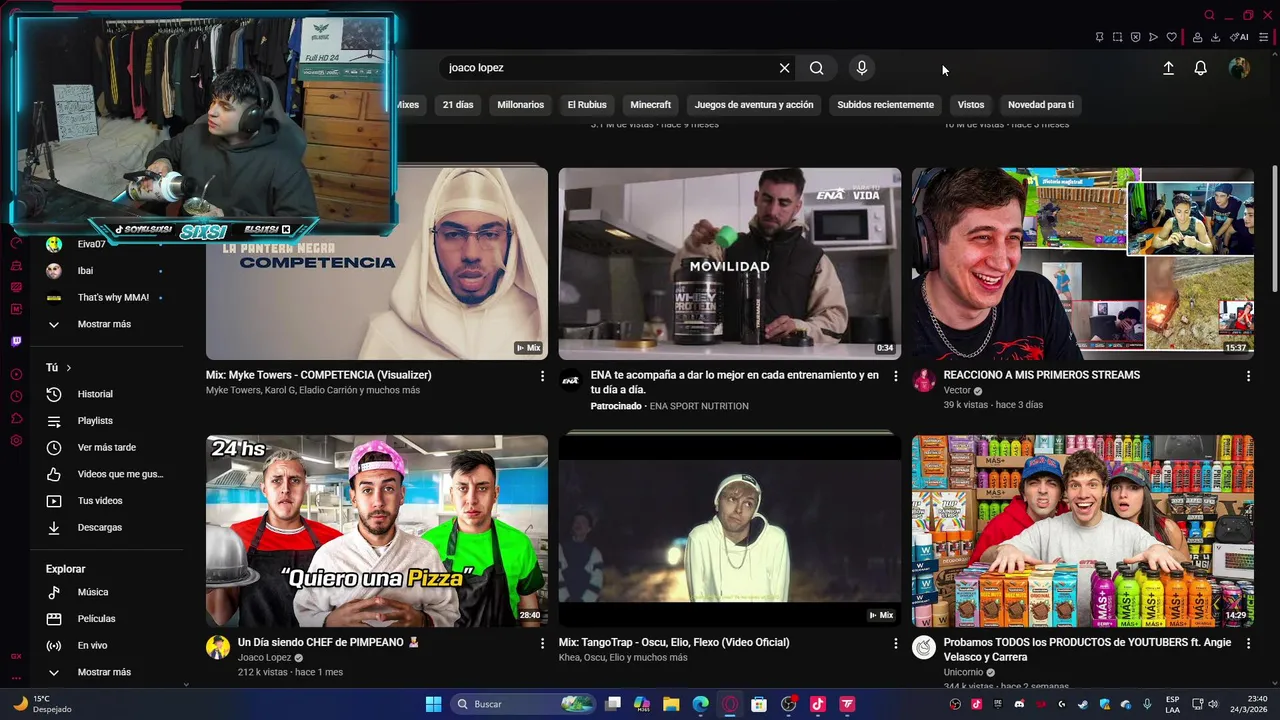Open the account avatar menu

tap(1239, 68)
